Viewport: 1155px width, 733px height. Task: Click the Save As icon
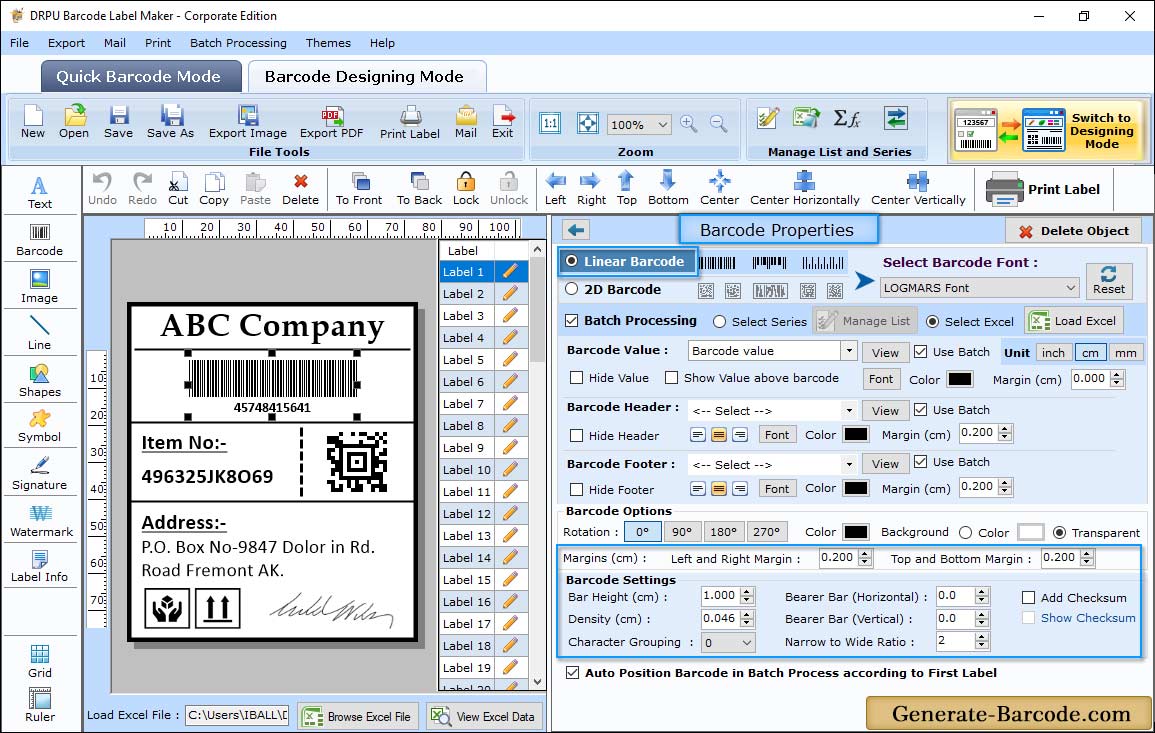pyautogui.click(x=170, y=121)
